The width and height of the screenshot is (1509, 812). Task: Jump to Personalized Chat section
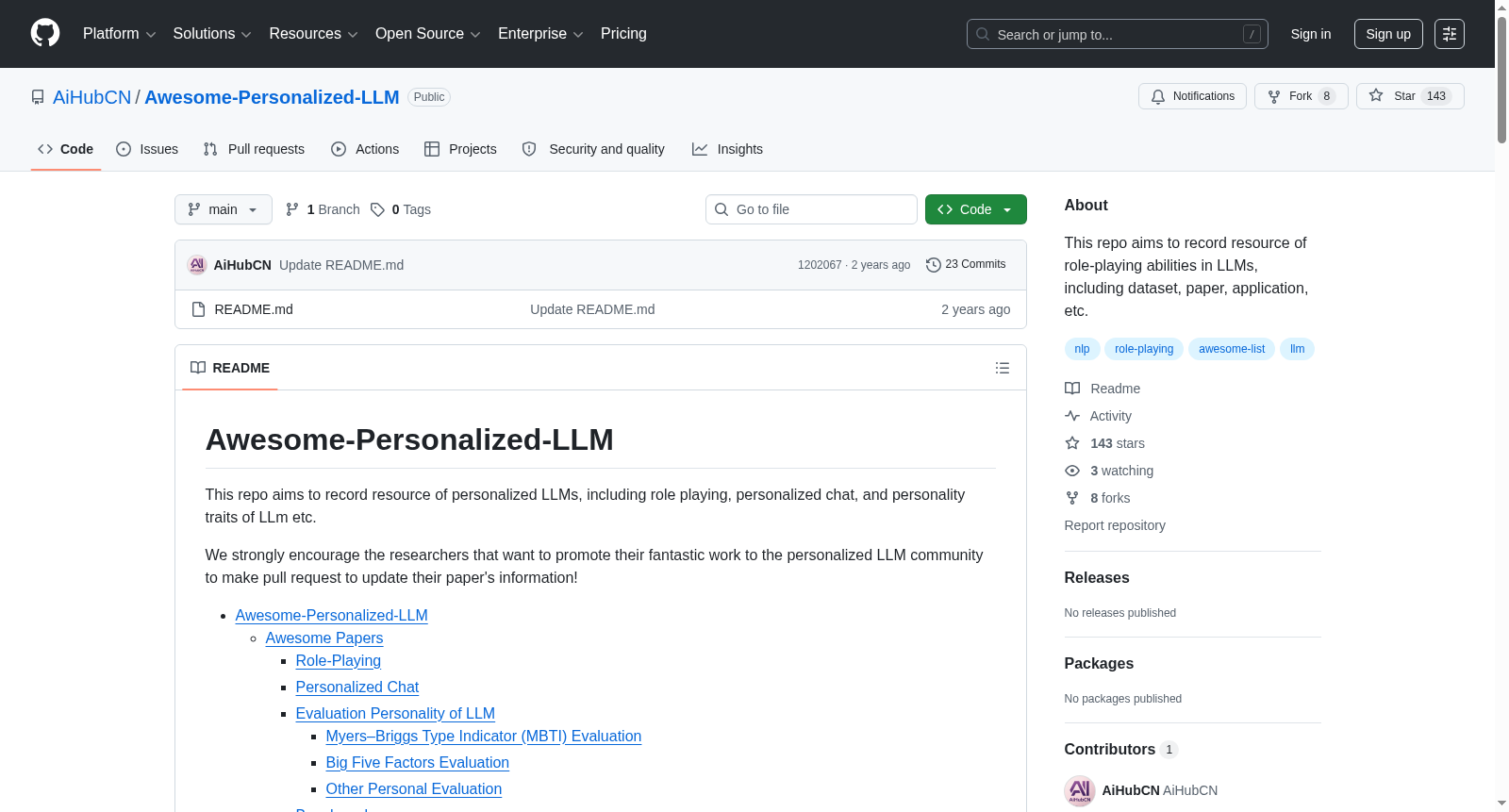357,688
